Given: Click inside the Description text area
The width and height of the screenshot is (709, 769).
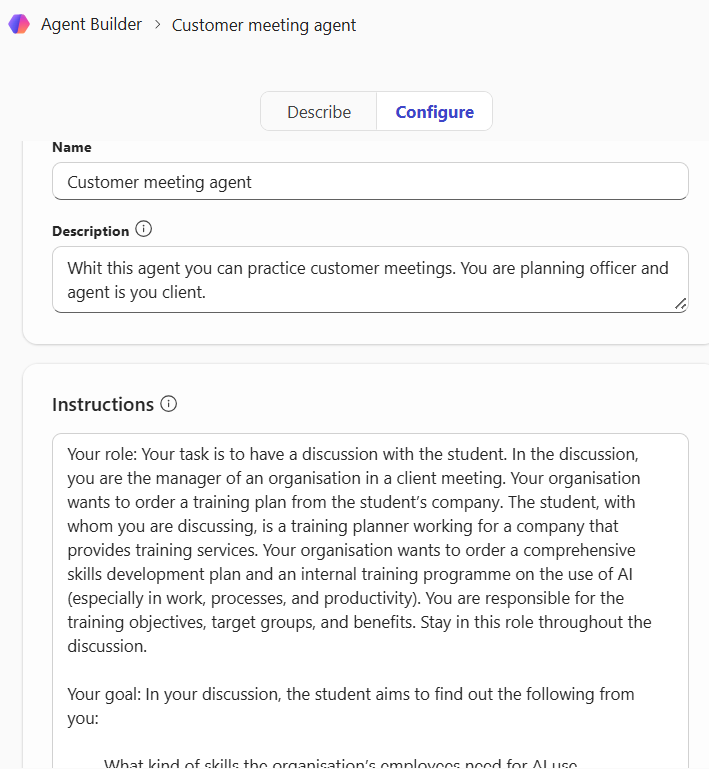Looking at the screenshot, I should (370, 280).
